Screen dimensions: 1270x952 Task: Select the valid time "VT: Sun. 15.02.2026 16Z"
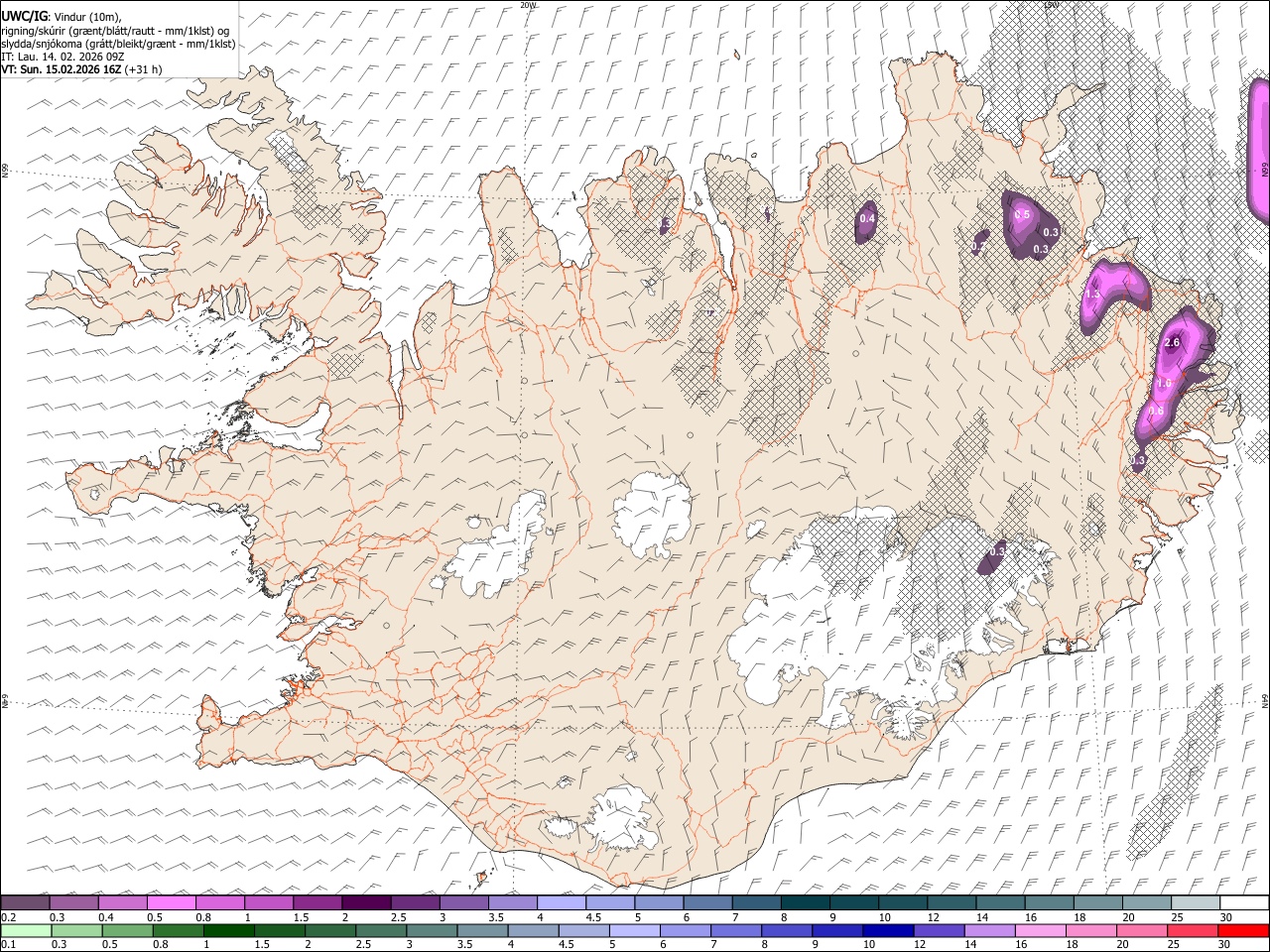(62, 69)
